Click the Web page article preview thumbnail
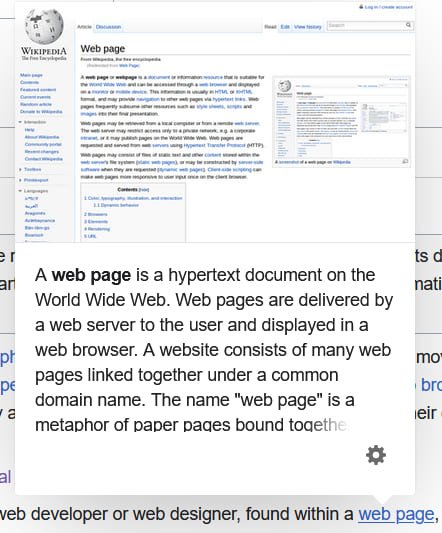The height and width of the screenshot is (533, 442). 215,122
